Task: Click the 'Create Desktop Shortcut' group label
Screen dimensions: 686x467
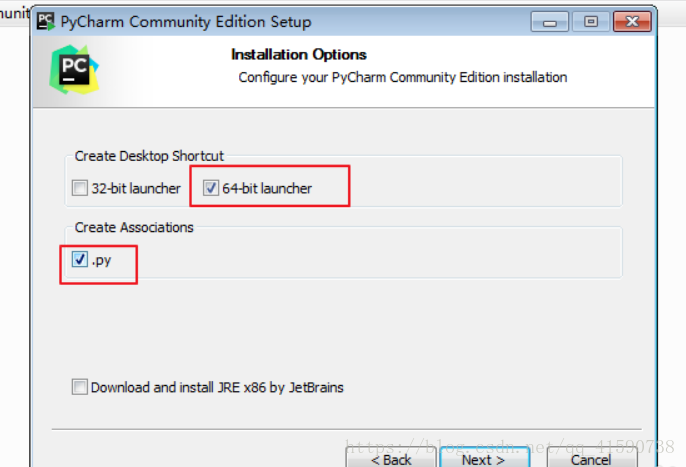Action: [149, 156]
